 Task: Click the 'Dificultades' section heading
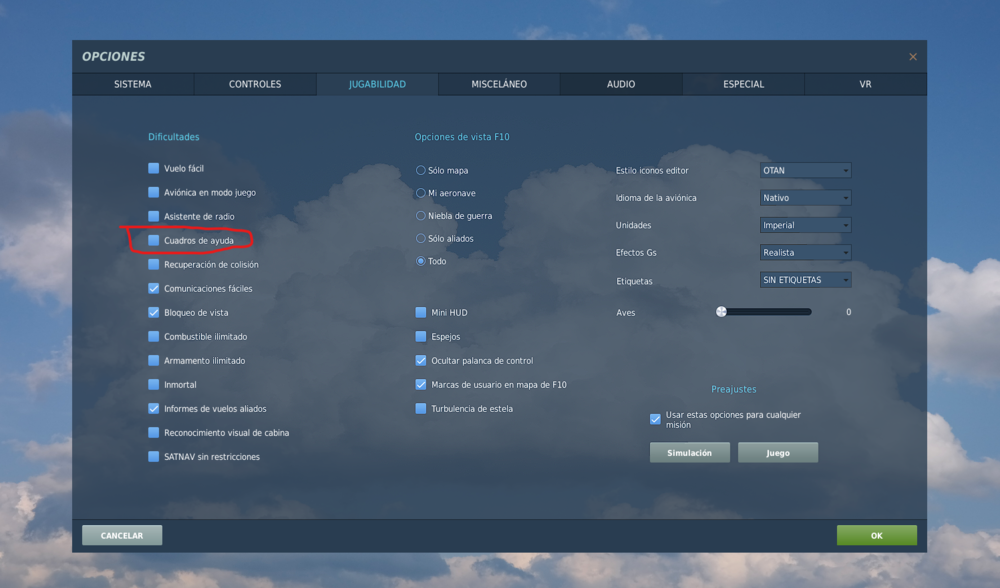(173, 137)
